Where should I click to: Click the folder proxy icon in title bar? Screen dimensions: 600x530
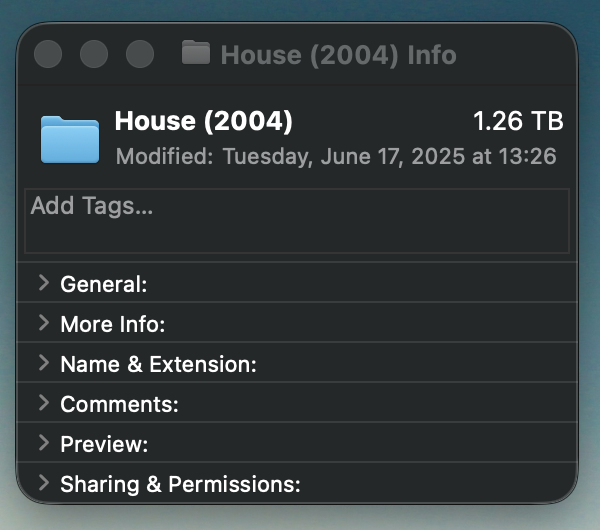click(x=196, y=52)
